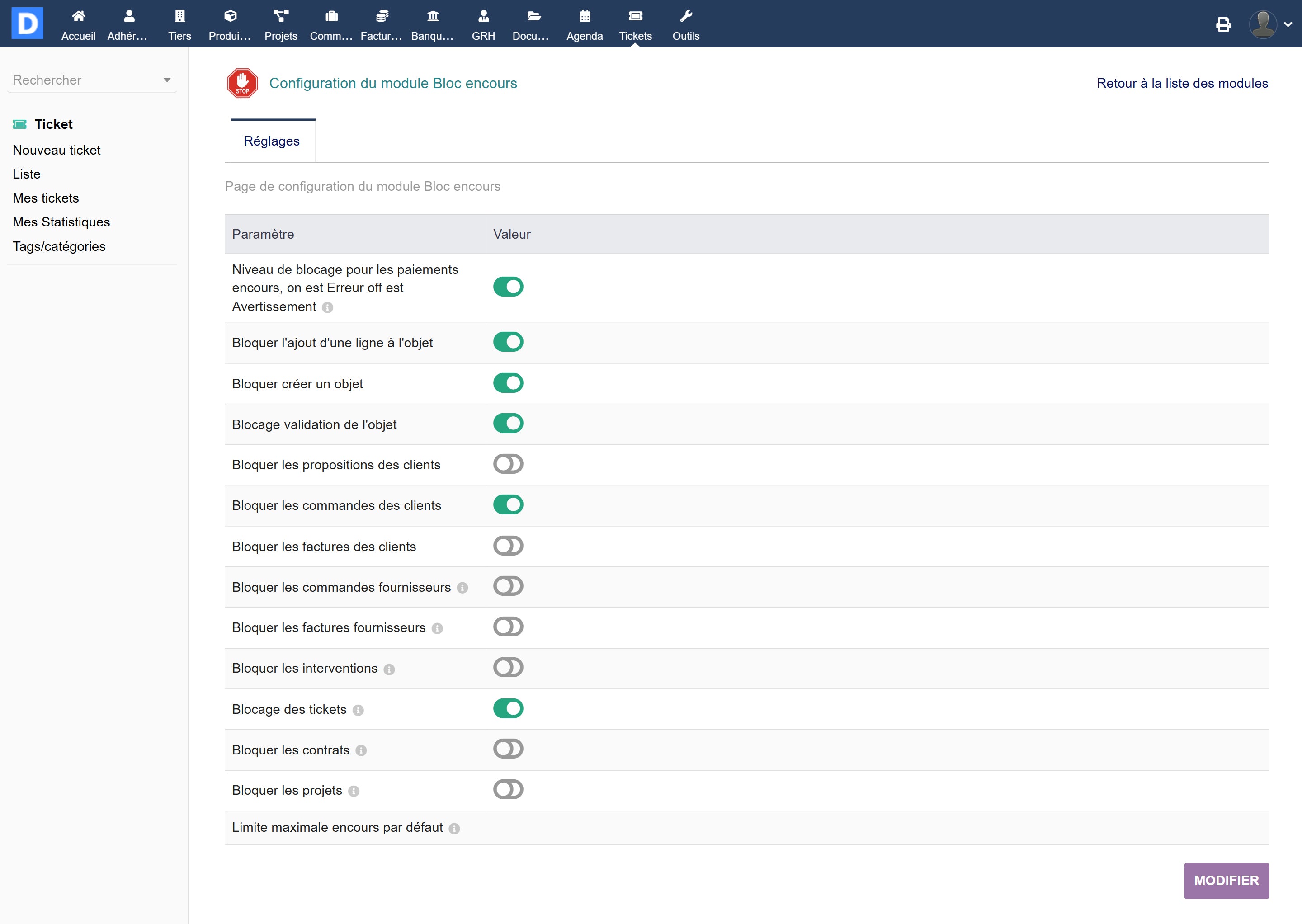Click Nouveau ticket in left menu
Viewport: 1302px width, 924px height.
(x=57, y=150)
